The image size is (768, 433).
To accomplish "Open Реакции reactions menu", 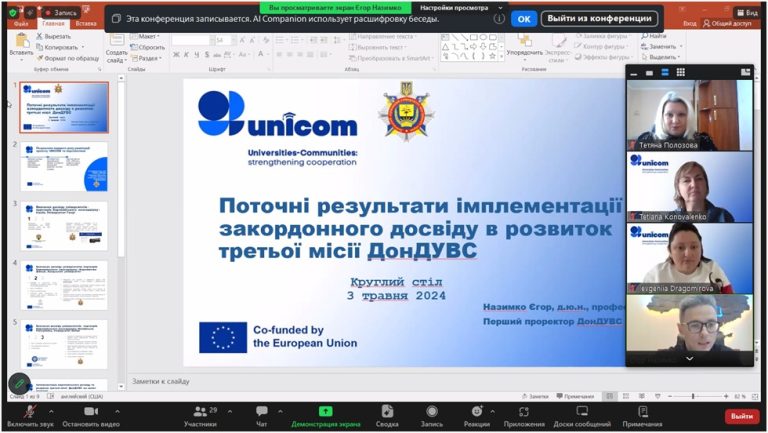I will (477, 416).
